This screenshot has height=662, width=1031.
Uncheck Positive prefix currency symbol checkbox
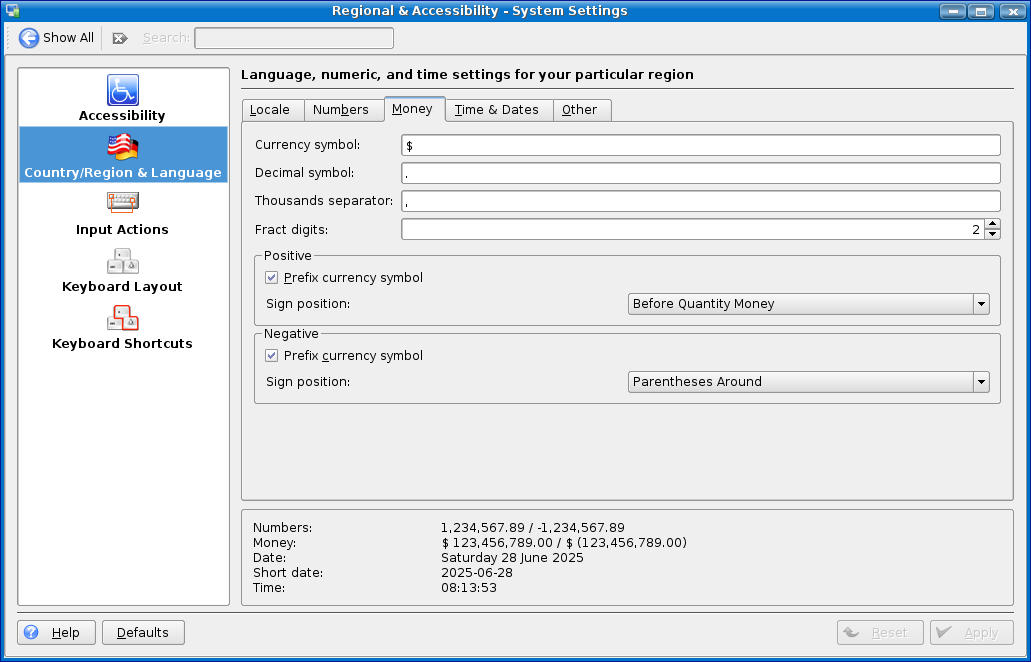271,278
